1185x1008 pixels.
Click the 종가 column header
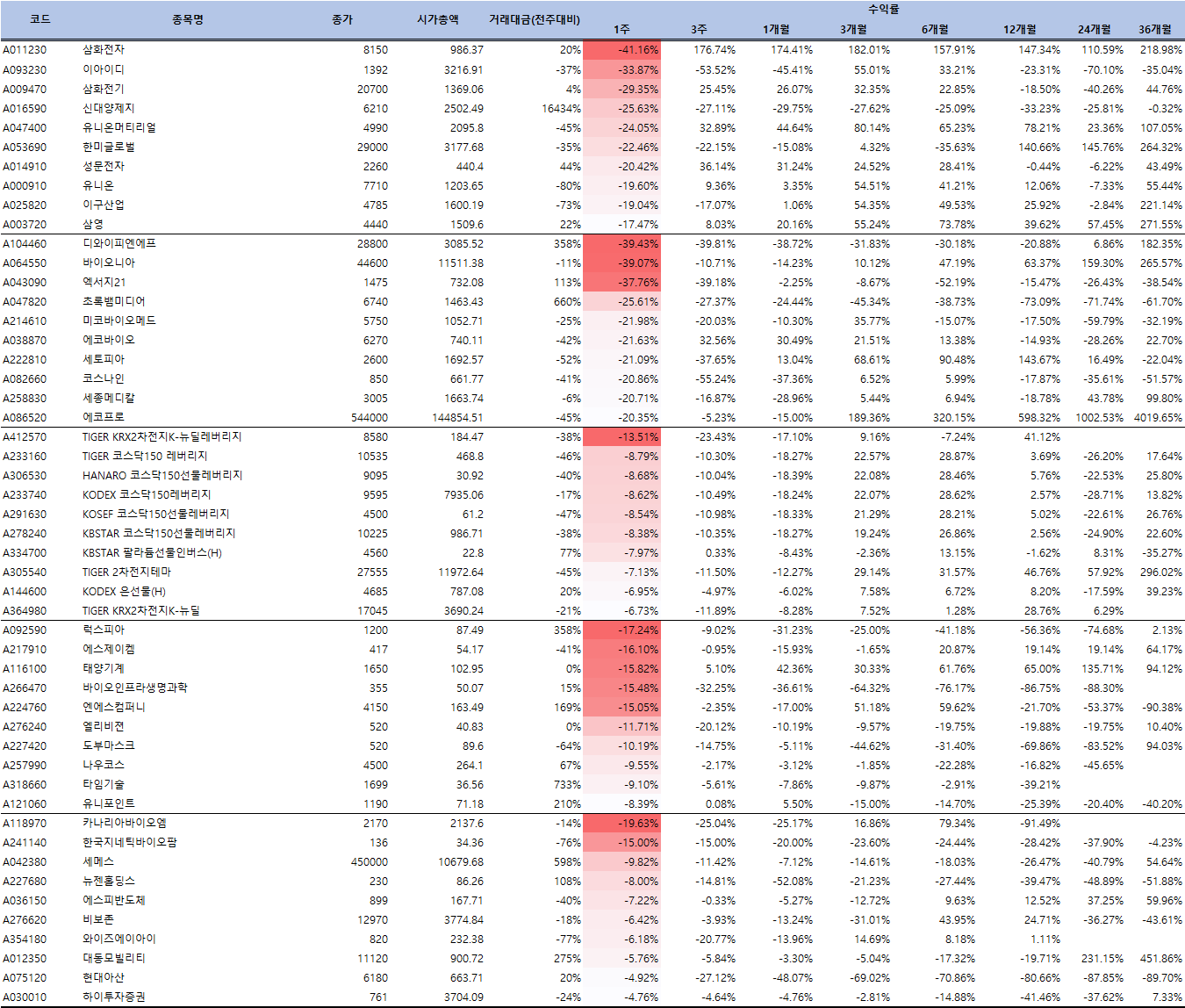[342, 19]
